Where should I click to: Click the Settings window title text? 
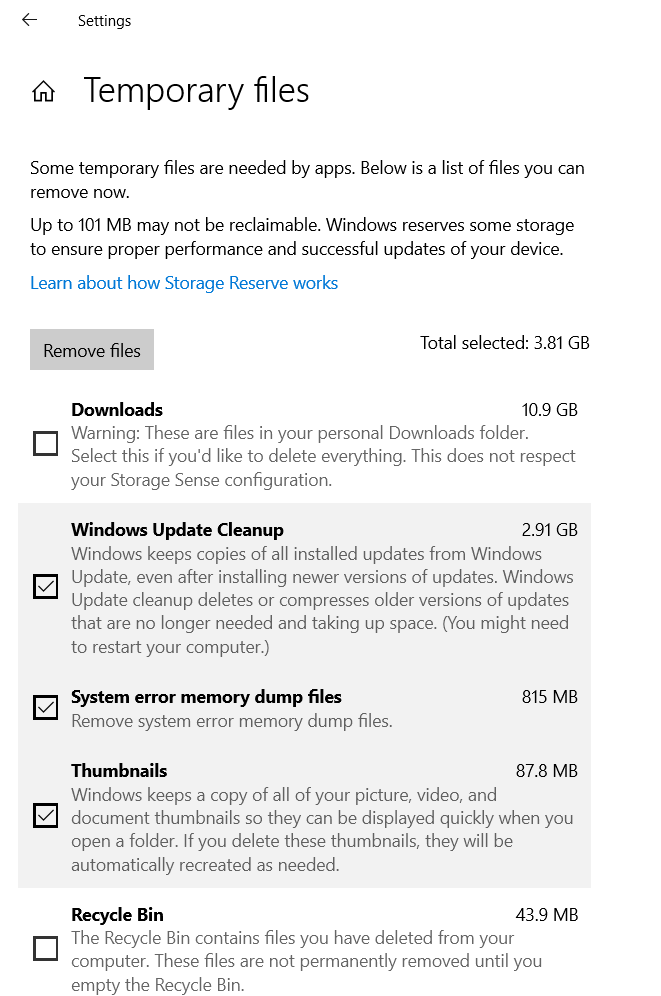104,20
